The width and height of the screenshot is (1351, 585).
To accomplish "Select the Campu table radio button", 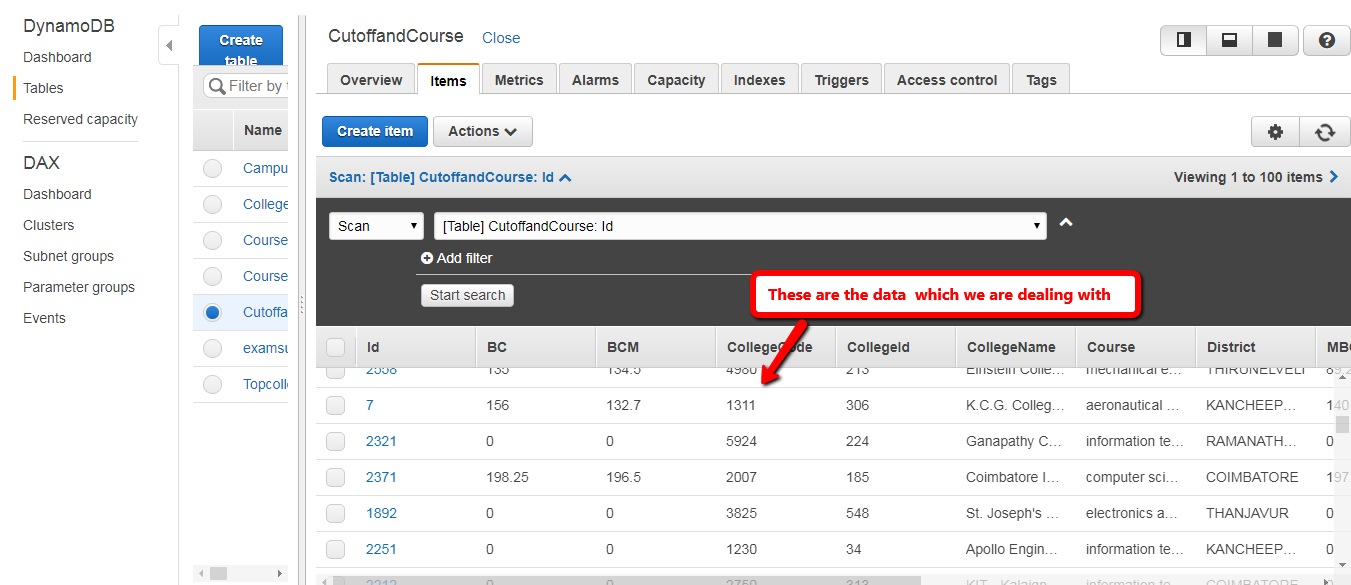I will [x=212, y=168].
